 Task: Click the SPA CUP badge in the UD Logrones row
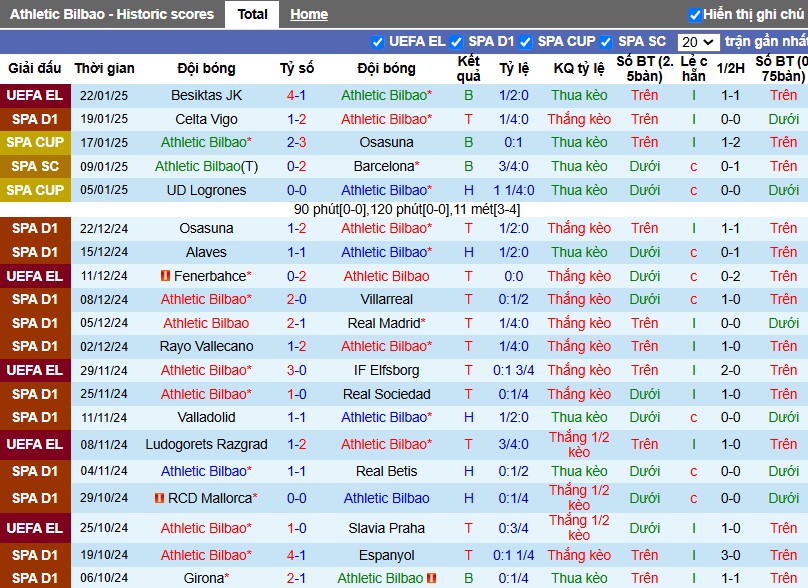(x=35, y=190)
